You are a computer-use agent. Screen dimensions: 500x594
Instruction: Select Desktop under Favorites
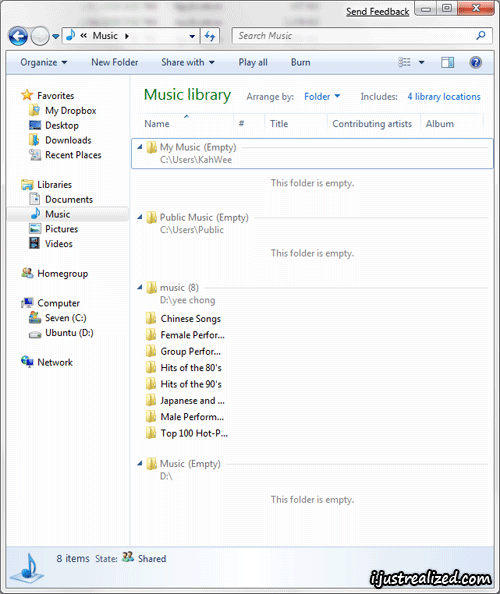[x=54, y=125]
